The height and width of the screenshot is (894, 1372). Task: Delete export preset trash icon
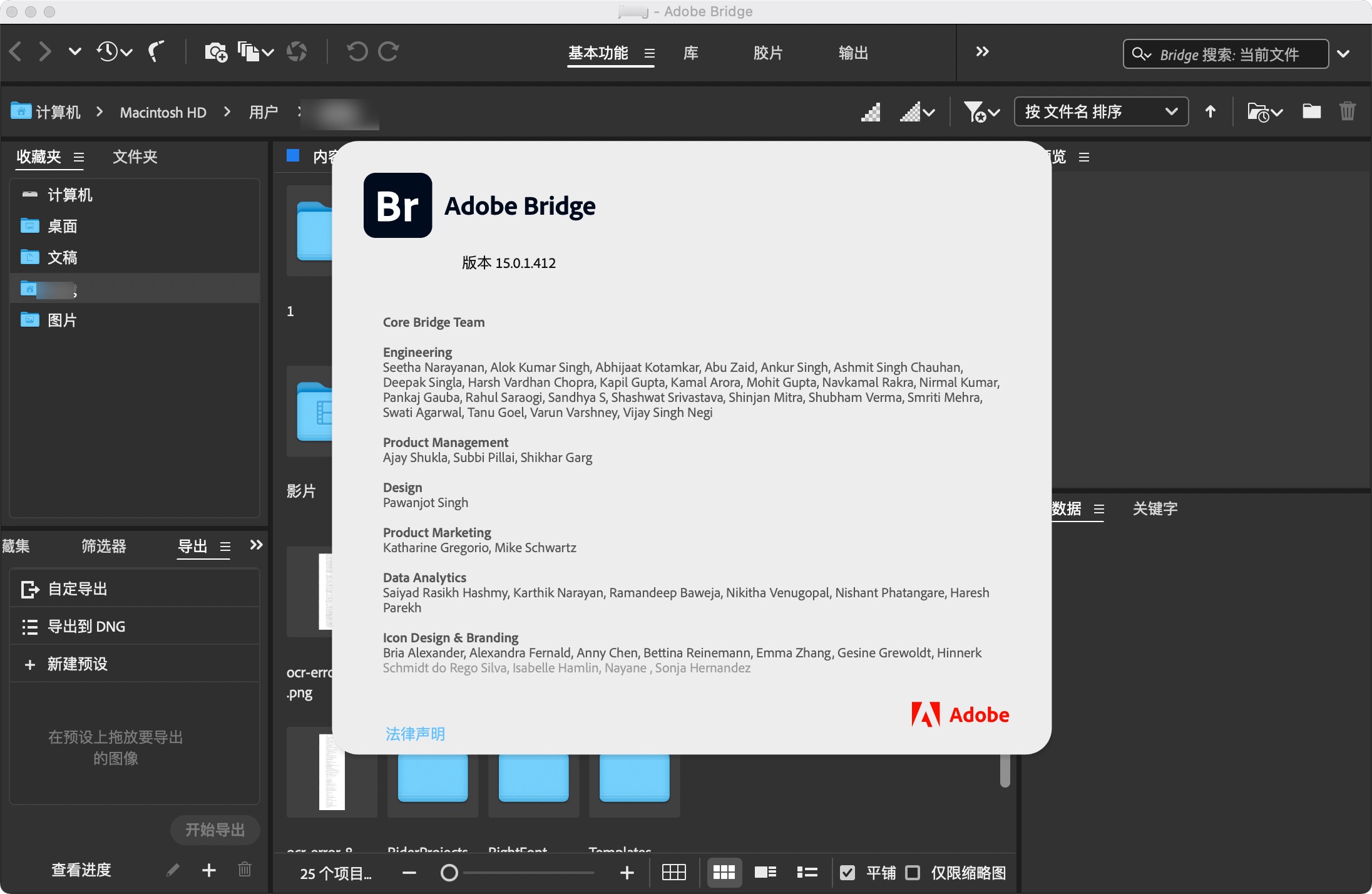245,869
